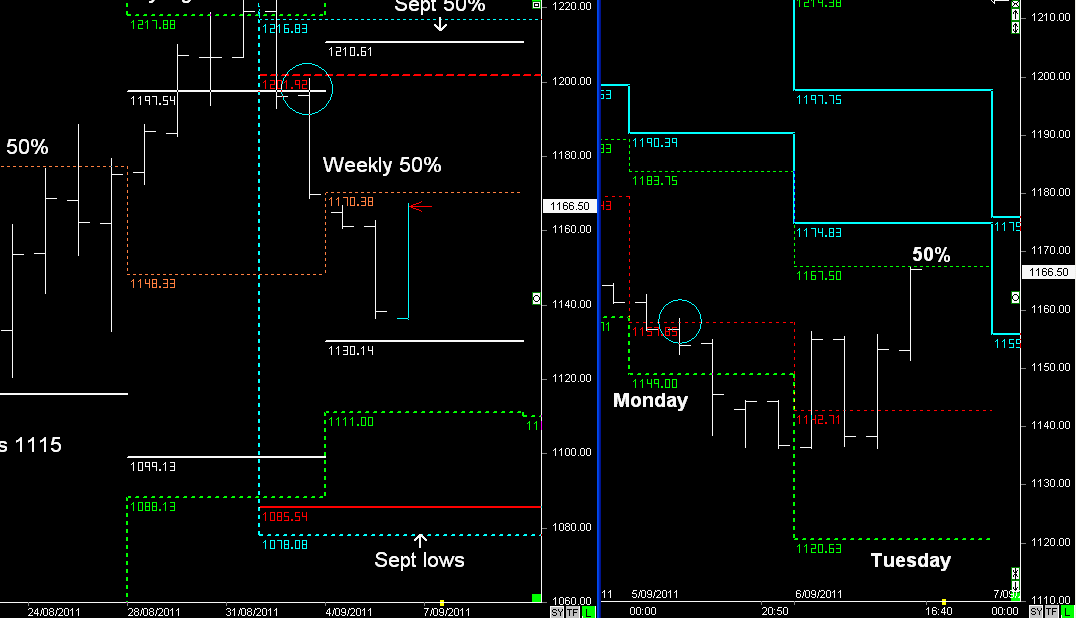Click yellow time marker on left chart axis
The image size is (1076, 618).
[442, 603]
